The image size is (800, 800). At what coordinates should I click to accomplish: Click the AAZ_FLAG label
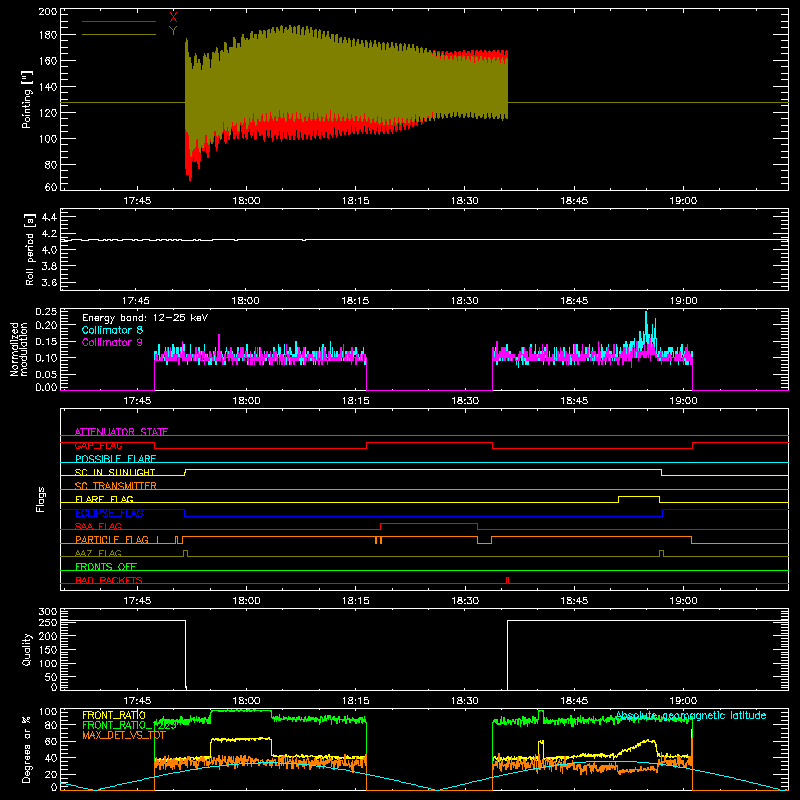click(98, 554)
